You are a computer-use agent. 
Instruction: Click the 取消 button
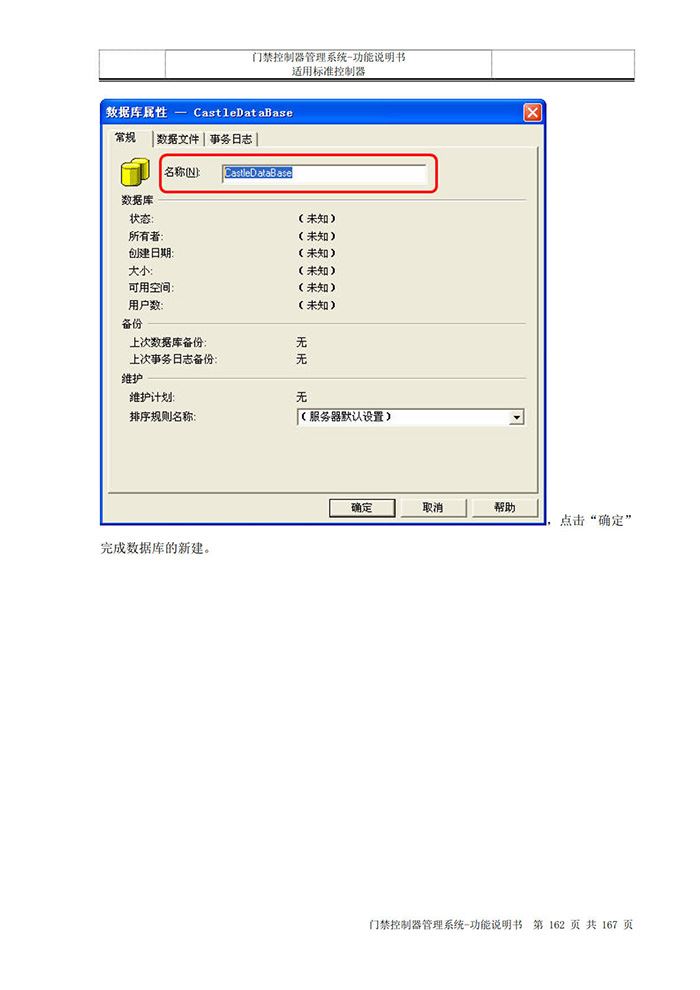[x=433, y=508]
